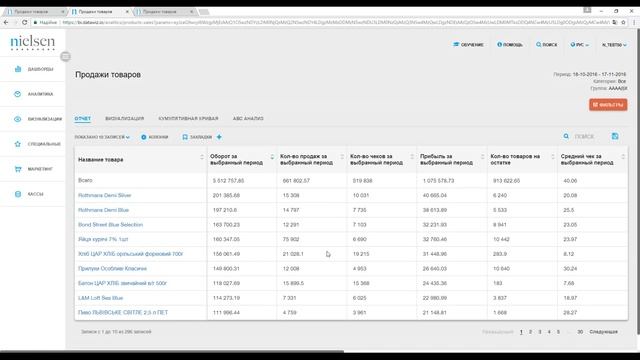Go to pagination page 4
Viewport: 640px width, 360px height.
(549, 332)
